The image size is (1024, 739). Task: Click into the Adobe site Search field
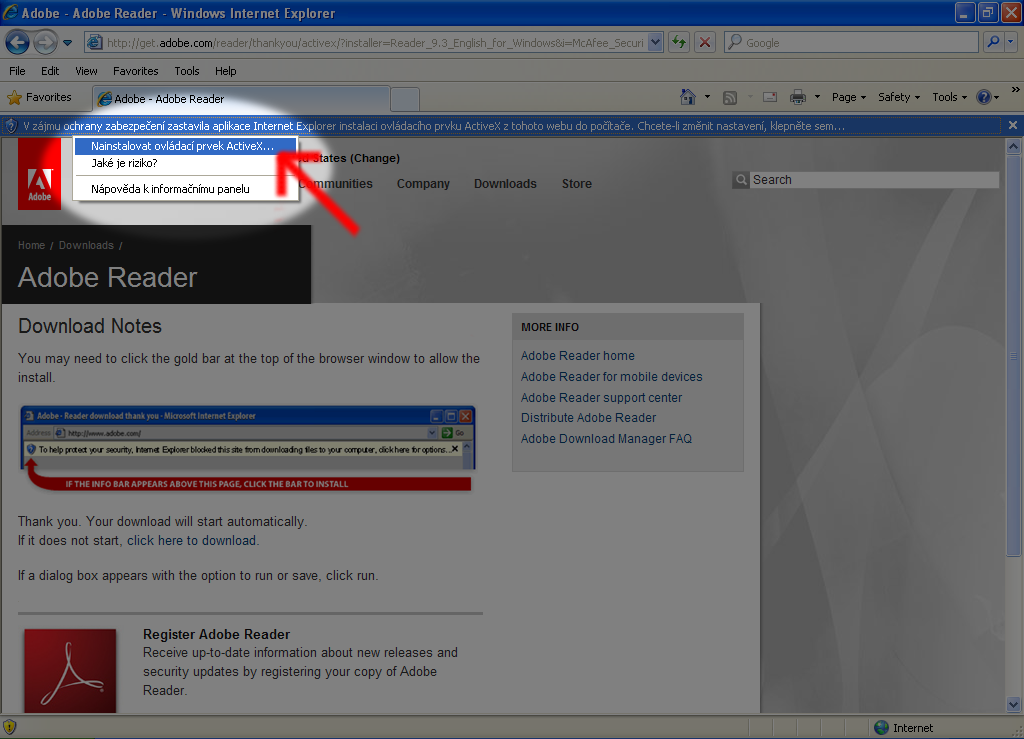[x=874, y=180]
